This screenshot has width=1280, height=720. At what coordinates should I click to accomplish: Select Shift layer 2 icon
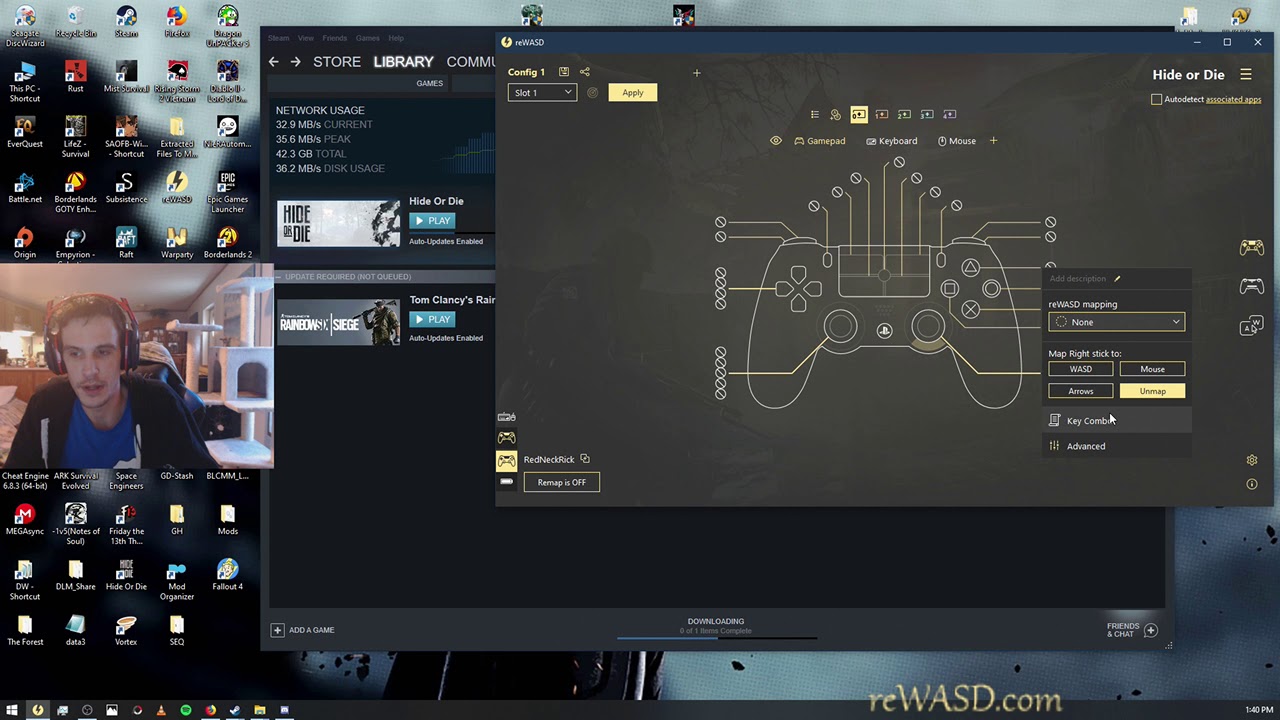pos(904,114)
